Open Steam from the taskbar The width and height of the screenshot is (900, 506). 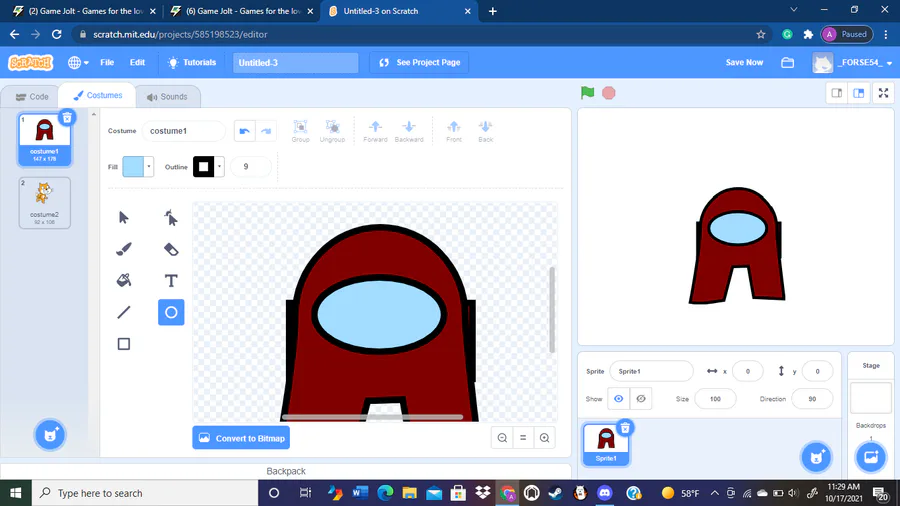[555, 493]
